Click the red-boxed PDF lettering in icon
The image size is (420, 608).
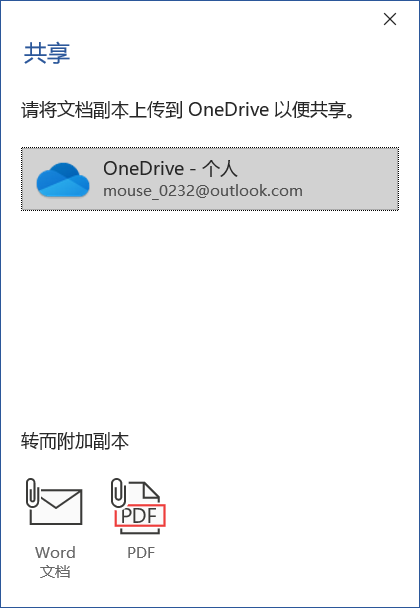pyautogui.click(x=140, y=515)
